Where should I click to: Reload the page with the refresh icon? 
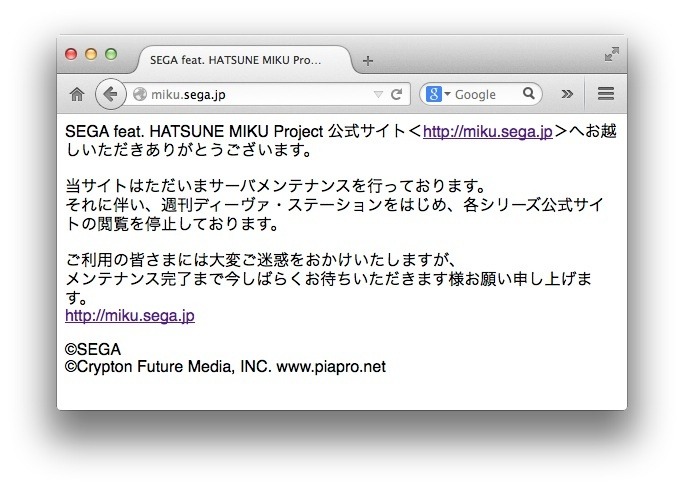click(396, 94)
